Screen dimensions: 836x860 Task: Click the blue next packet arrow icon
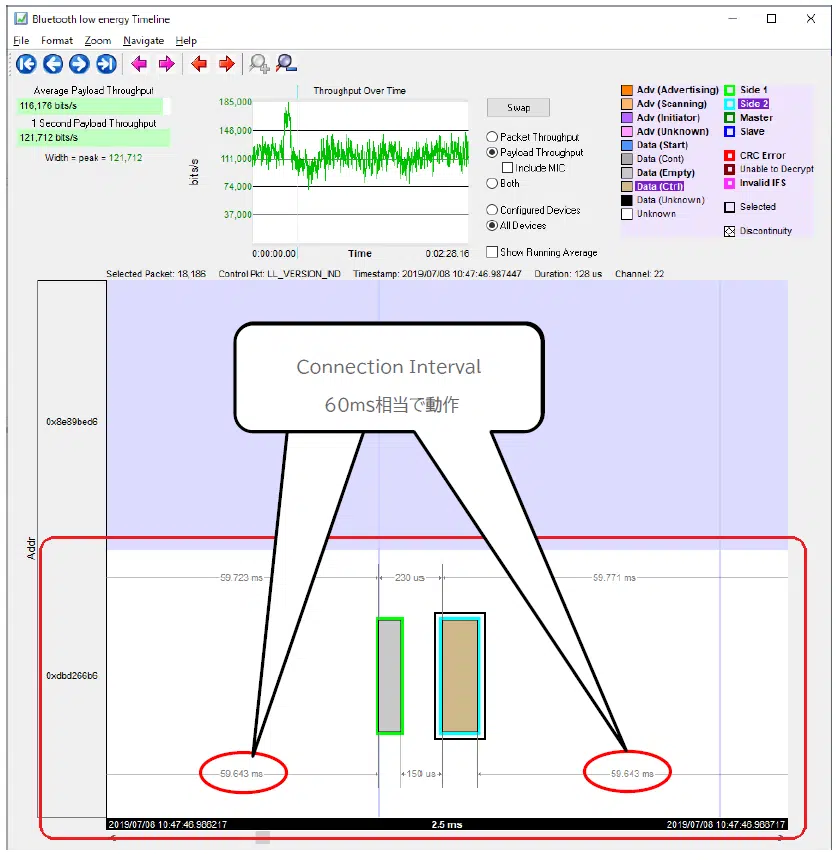[80, 64]
